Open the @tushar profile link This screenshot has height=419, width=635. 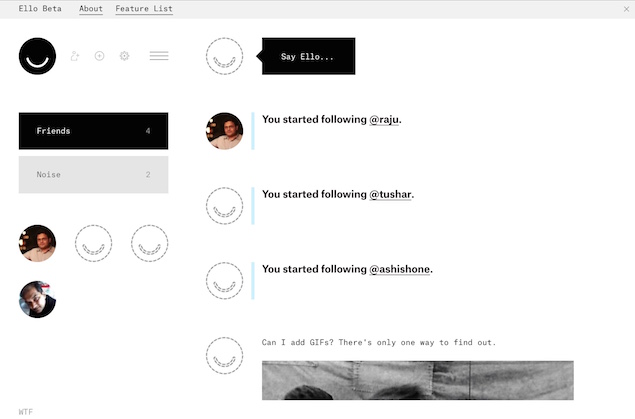point(390,195)
